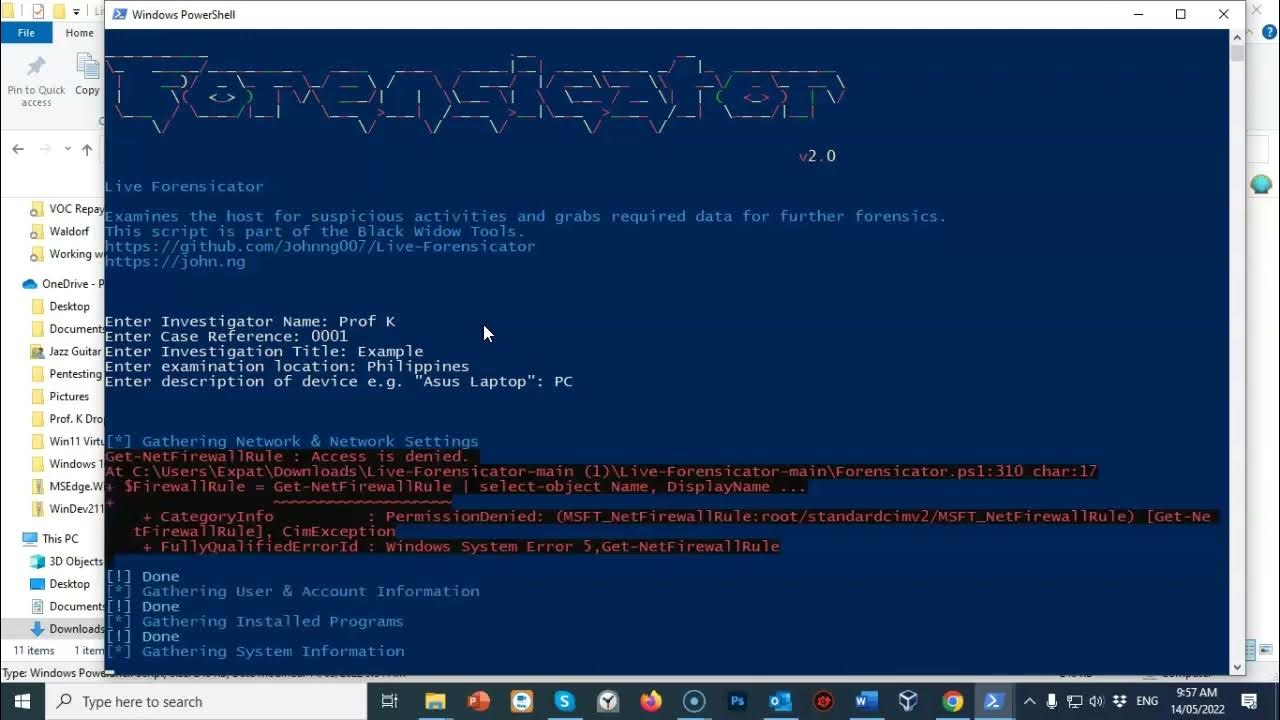Viewport: 1280px width, 720px height.
Task: Select MSEdge.W file in sidebar
Action: pyautogui.click(x=67, y=486)
